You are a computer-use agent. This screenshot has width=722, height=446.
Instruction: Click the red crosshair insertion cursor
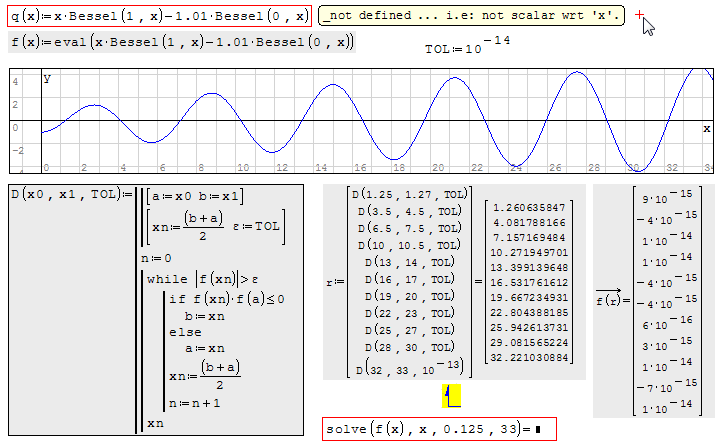click(x=640, y=17)
